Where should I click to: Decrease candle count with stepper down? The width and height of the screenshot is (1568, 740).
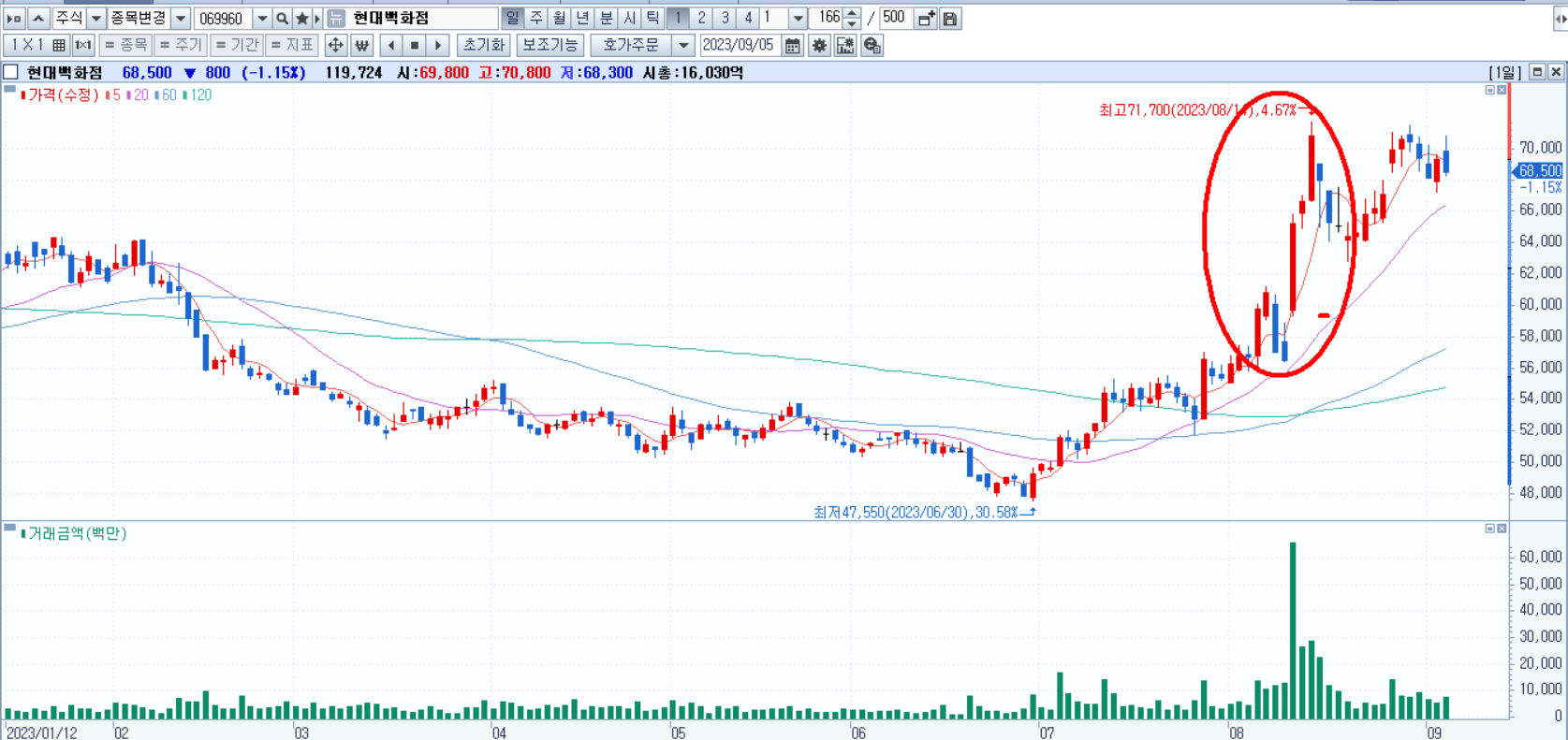click(852, 23)
